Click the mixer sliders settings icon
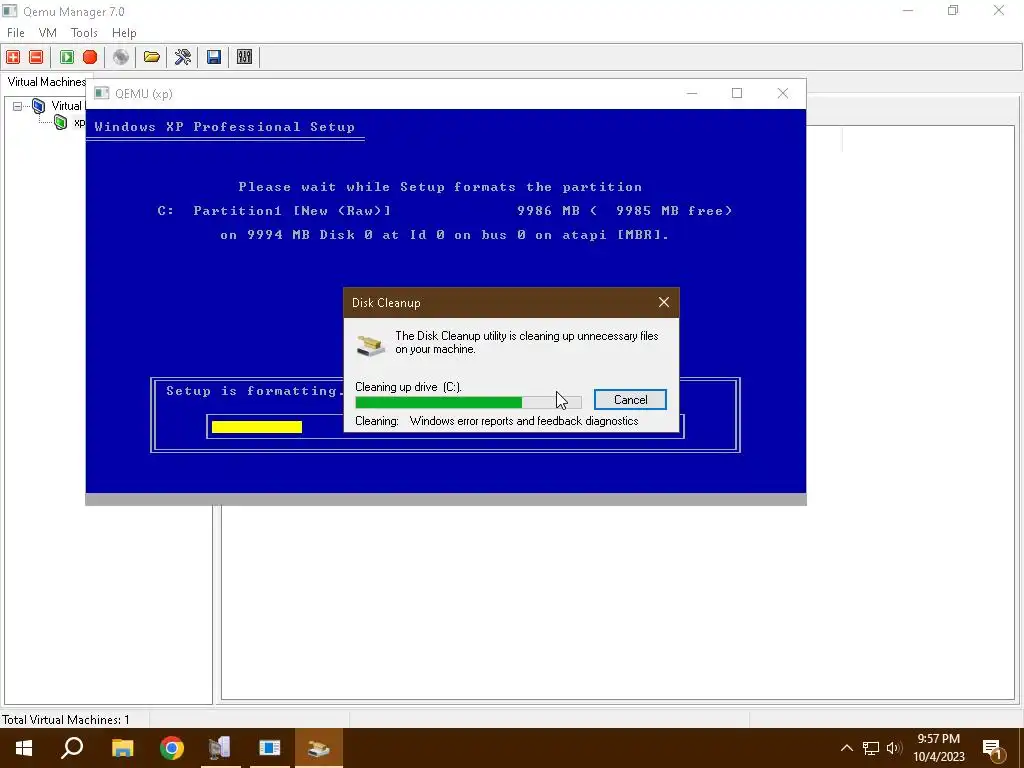The width and height of the screenshot is (1024, 768). pos(244,57)
